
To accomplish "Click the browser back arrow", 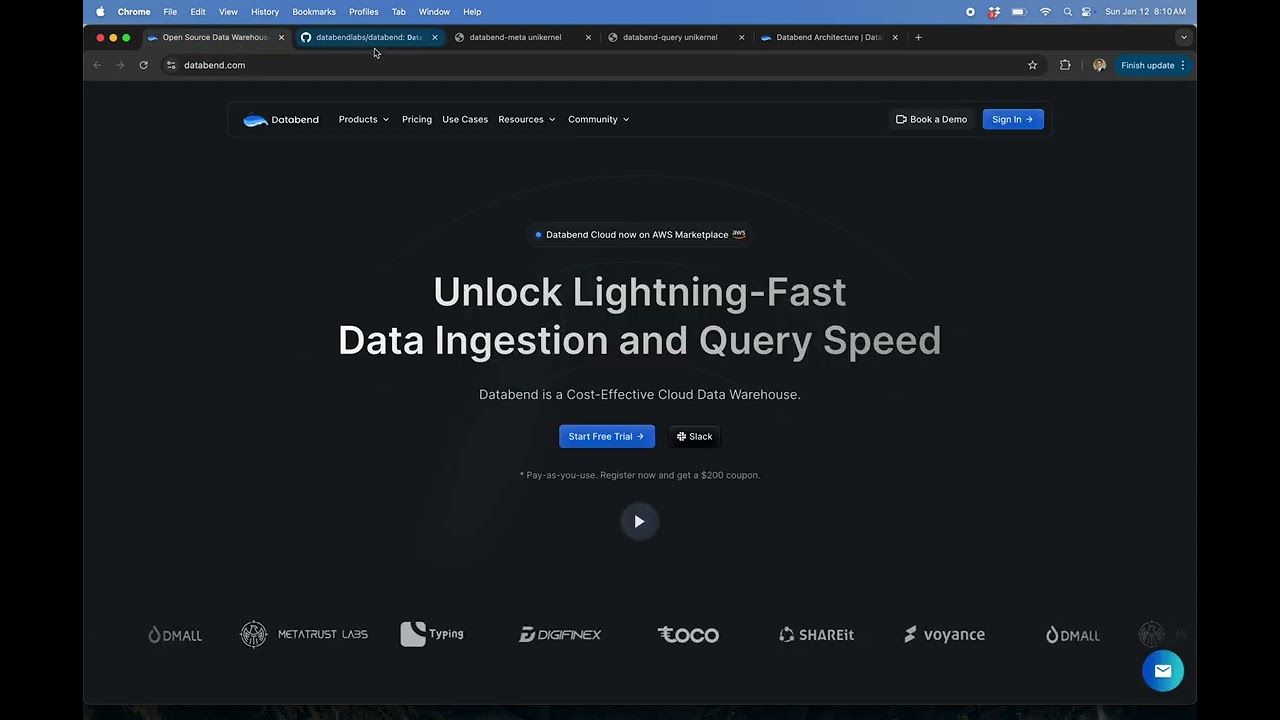I will pos(98,65).
